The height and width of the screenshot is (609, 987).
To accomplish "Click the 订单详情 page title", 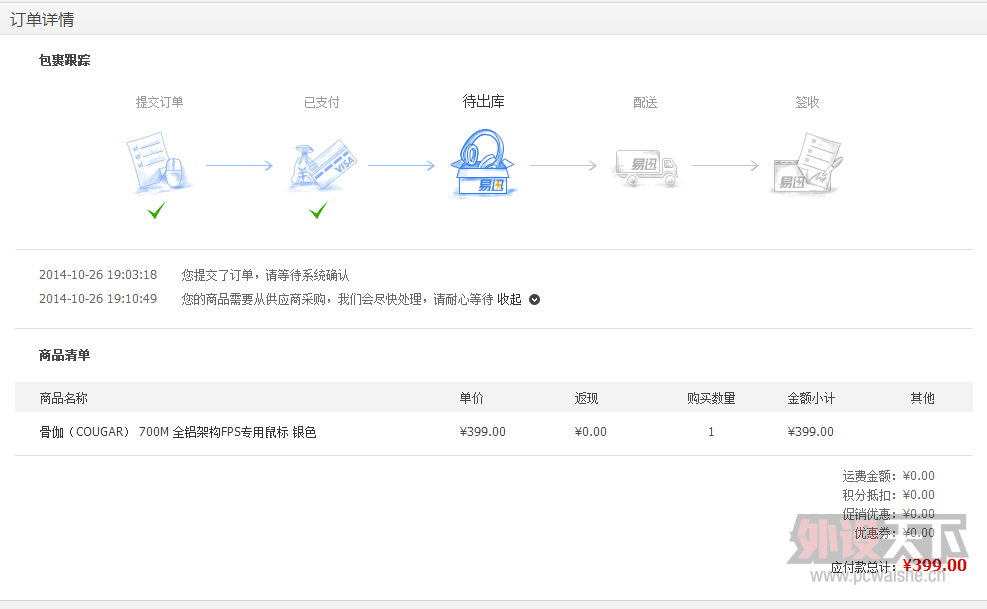I will 42,20.
